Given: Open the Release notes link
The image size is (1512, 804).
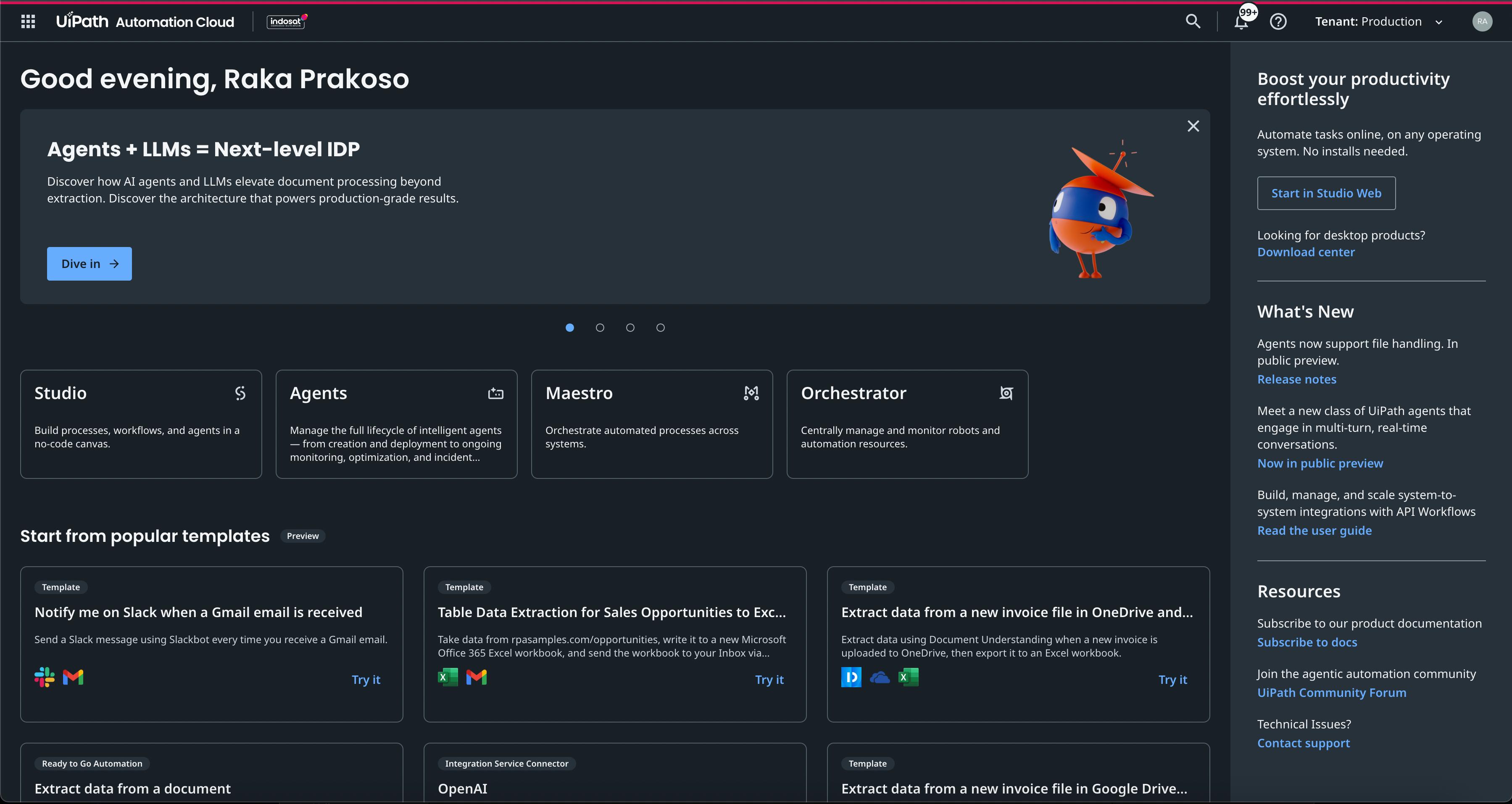Looking at the screenshot, I should (1296, 380).
